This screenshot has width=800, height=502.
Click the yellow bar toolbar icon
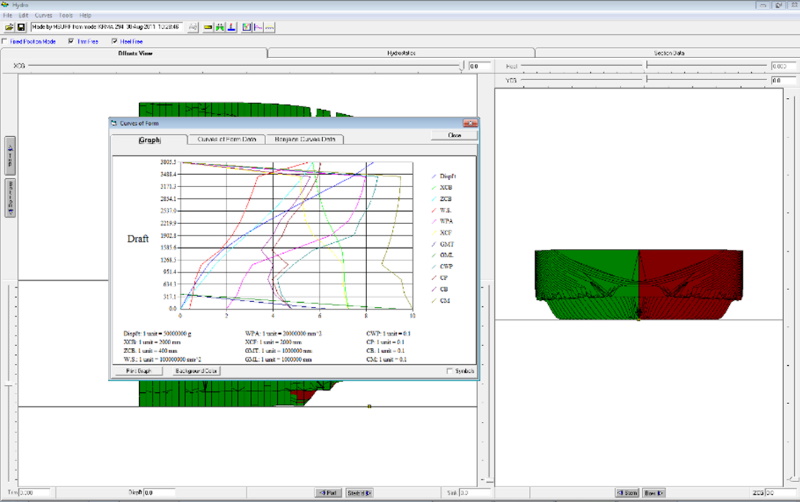pos(208,27)
